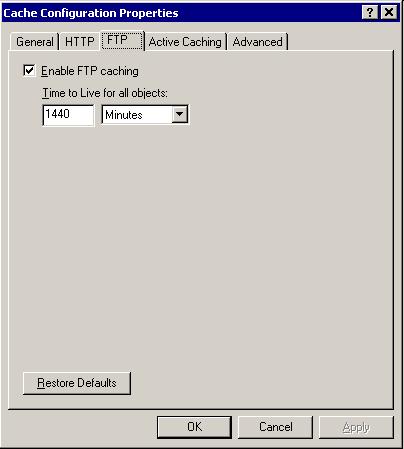
Task: Click the word Minutes inside the combo box
Action: click(124, 115)
